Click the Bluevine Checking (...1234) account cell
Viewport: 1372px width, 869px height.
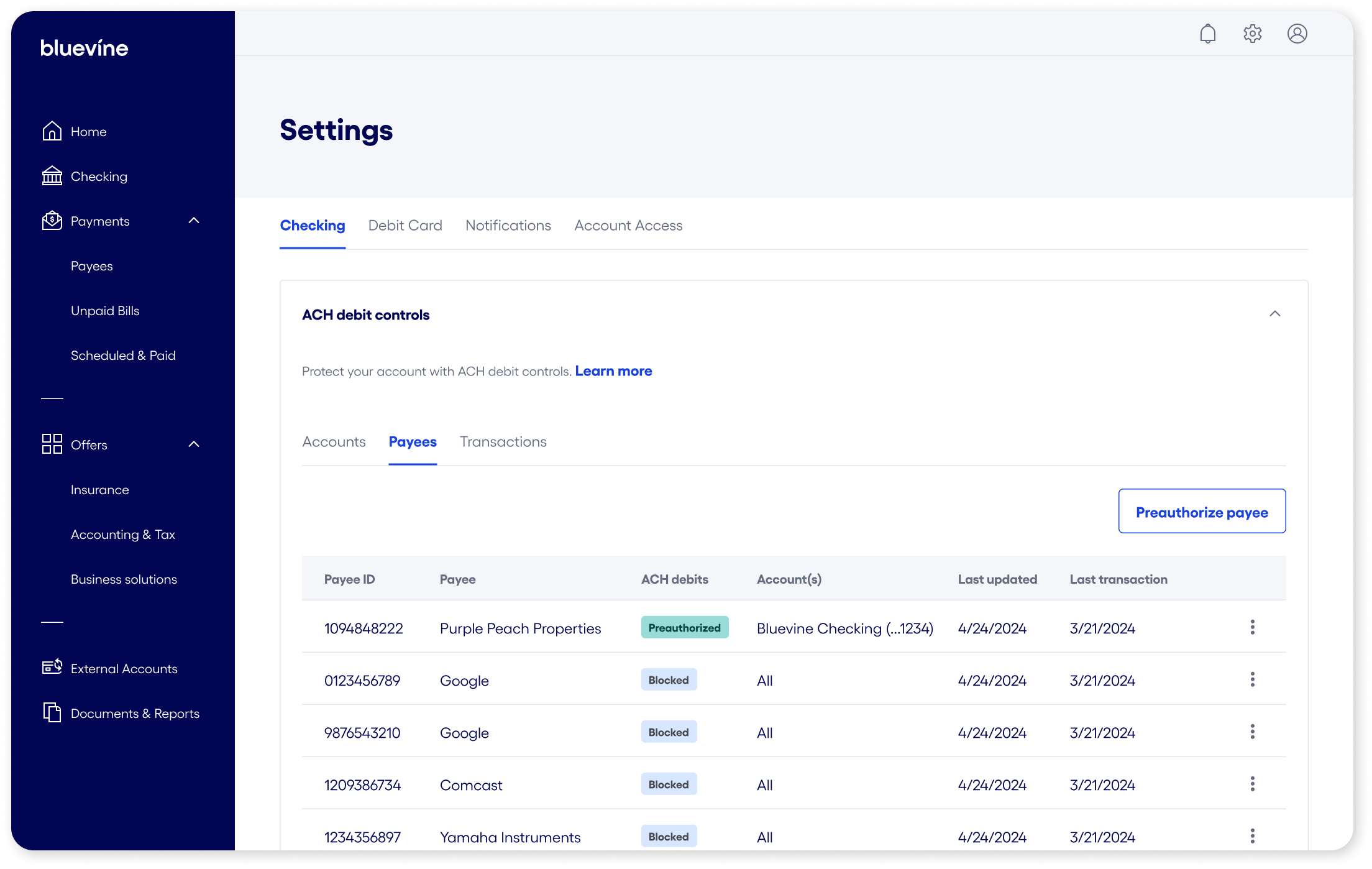[x=844, y=628]
